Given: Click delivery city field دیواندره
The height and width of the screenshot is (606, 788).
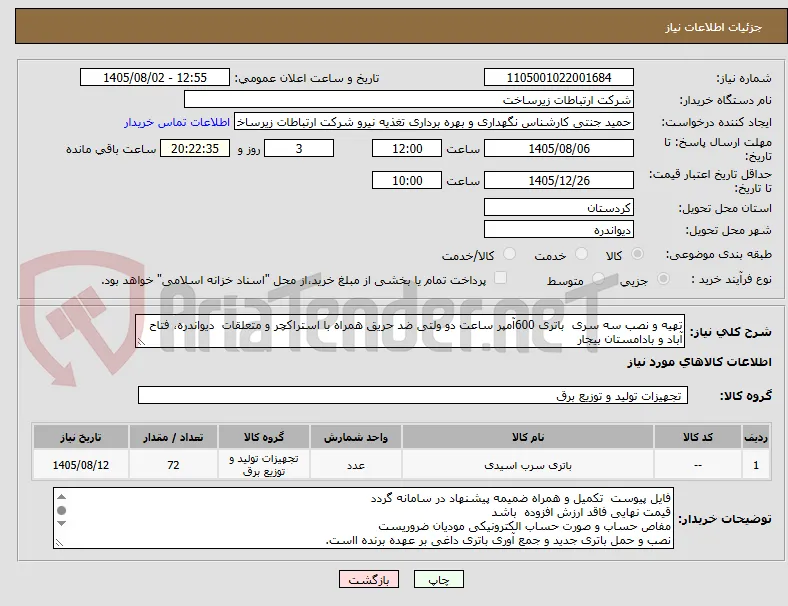Looking at the screenshot, I should pos(559,230).
